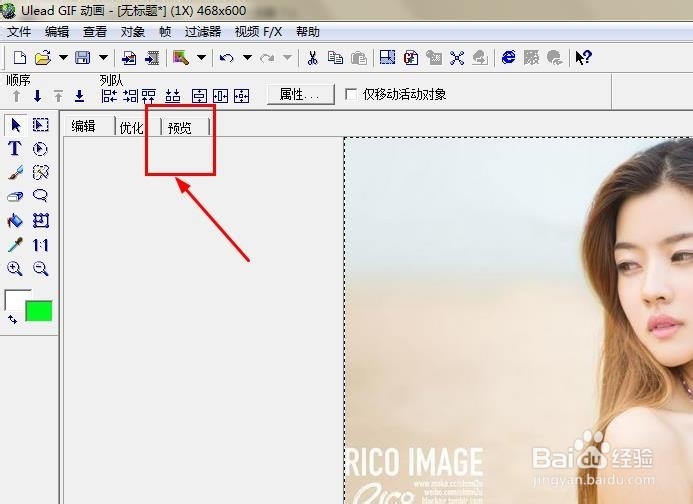Select the Fill bucket tool
Screen dimensions: 693x504
coord(15,220)
